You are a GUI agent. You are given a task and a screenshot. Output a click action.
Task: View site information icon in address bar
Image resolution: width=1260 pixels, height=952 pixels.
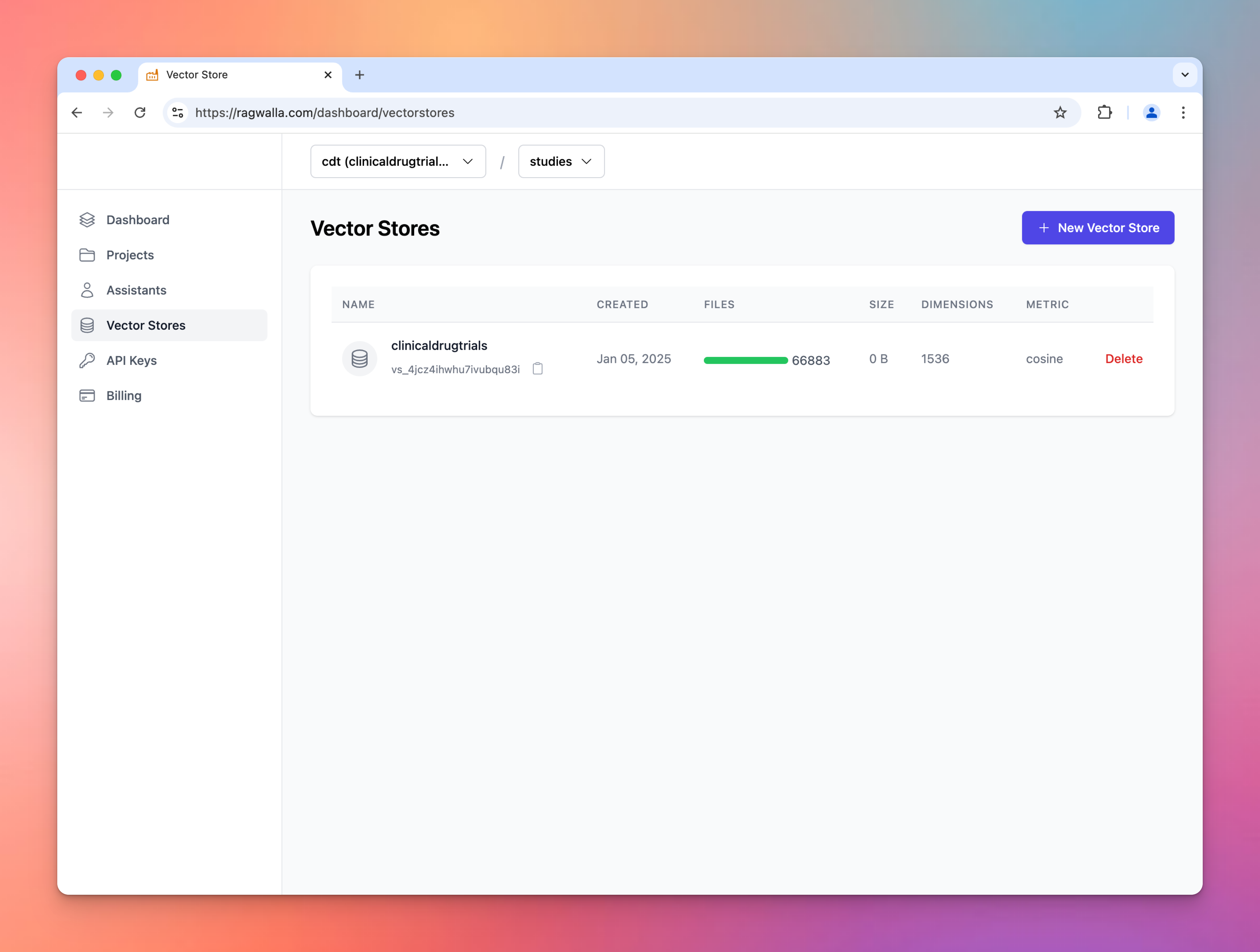click(x=178, y=113)
